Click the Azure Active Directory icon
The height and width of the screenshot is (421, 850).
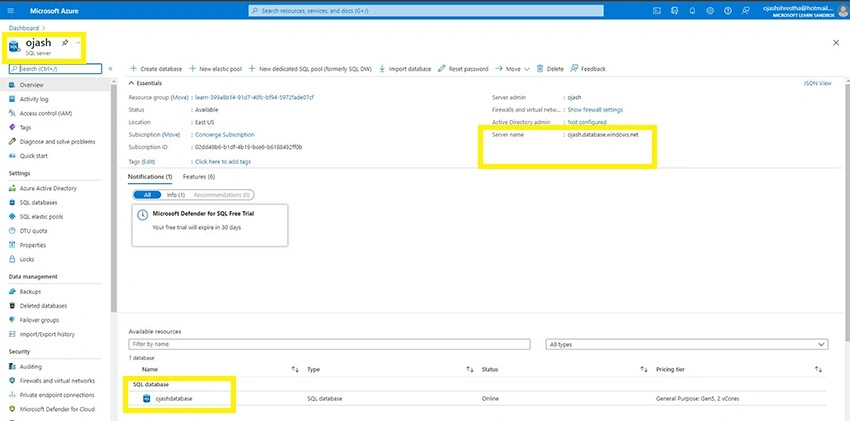[12, 189]
